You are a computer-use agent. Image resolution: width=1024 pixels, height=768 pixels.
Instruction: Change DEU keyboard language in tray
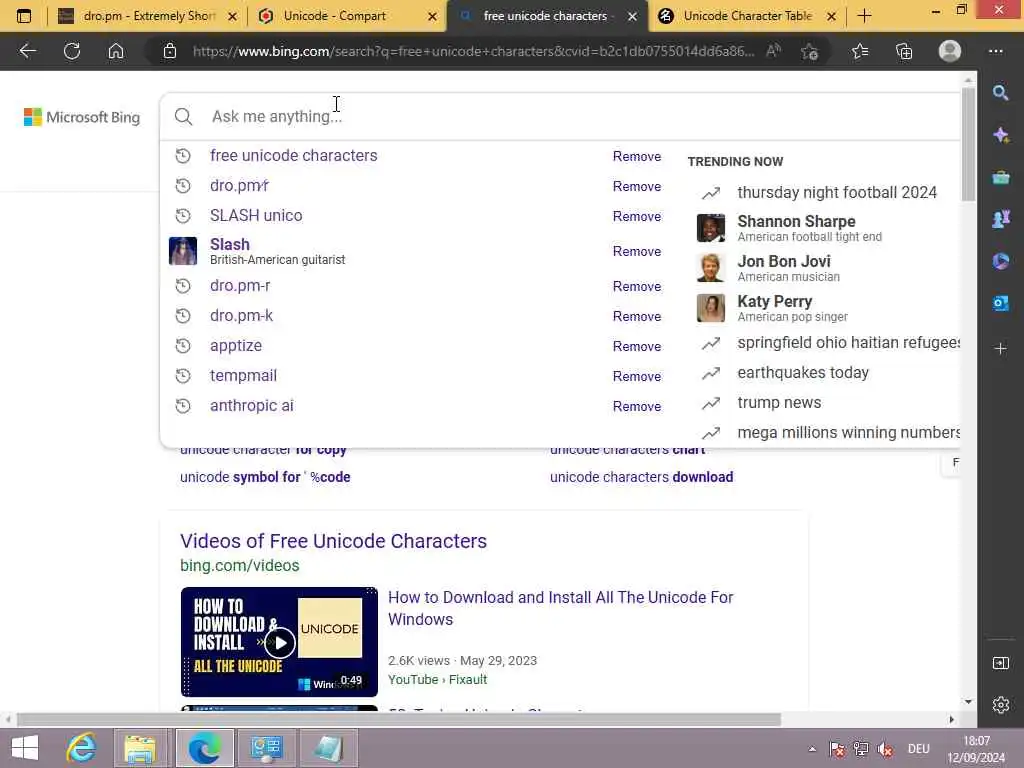coord(918,749)
